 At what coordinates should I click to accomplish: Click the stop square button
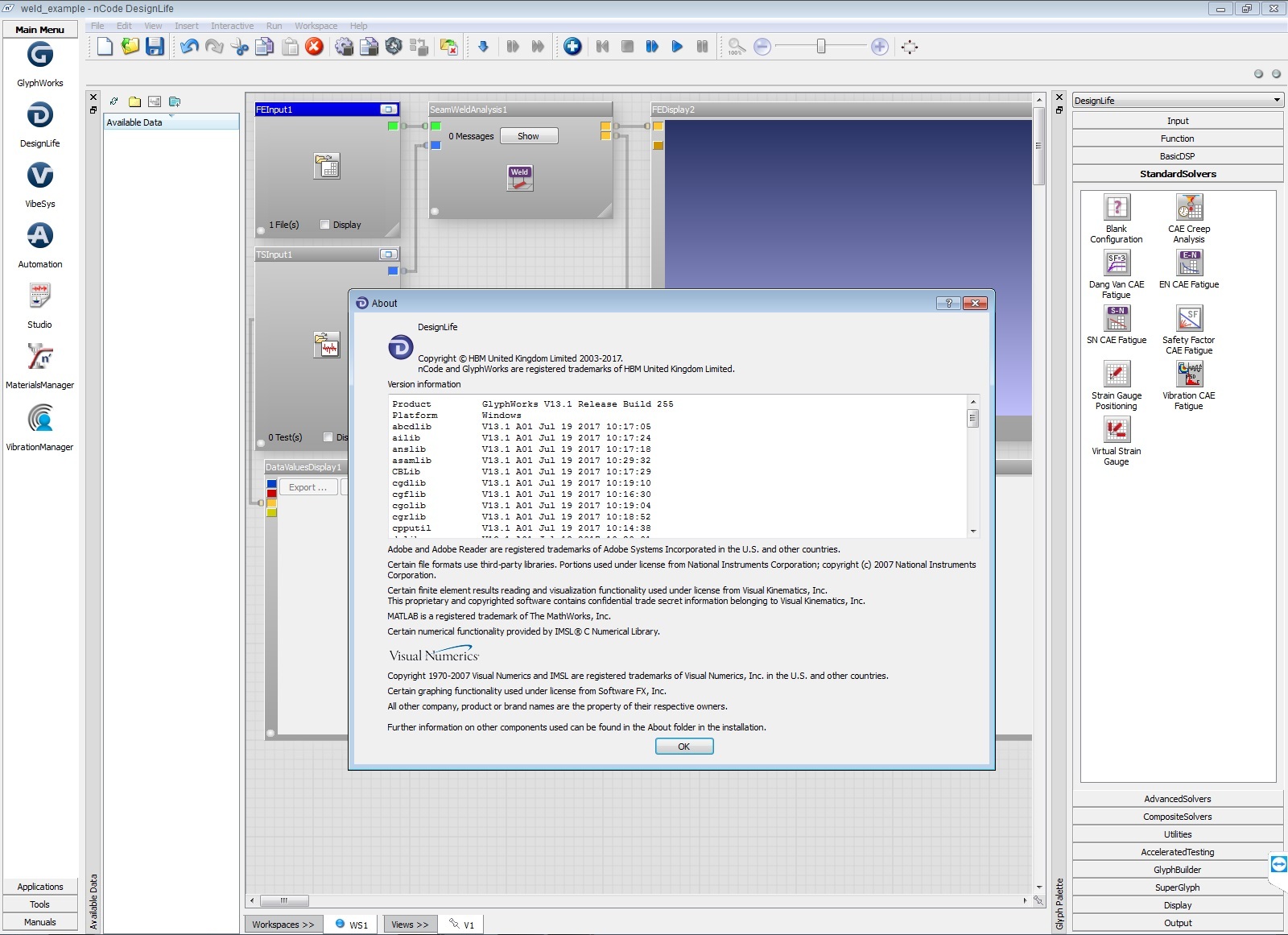click(x=627, y=47)
